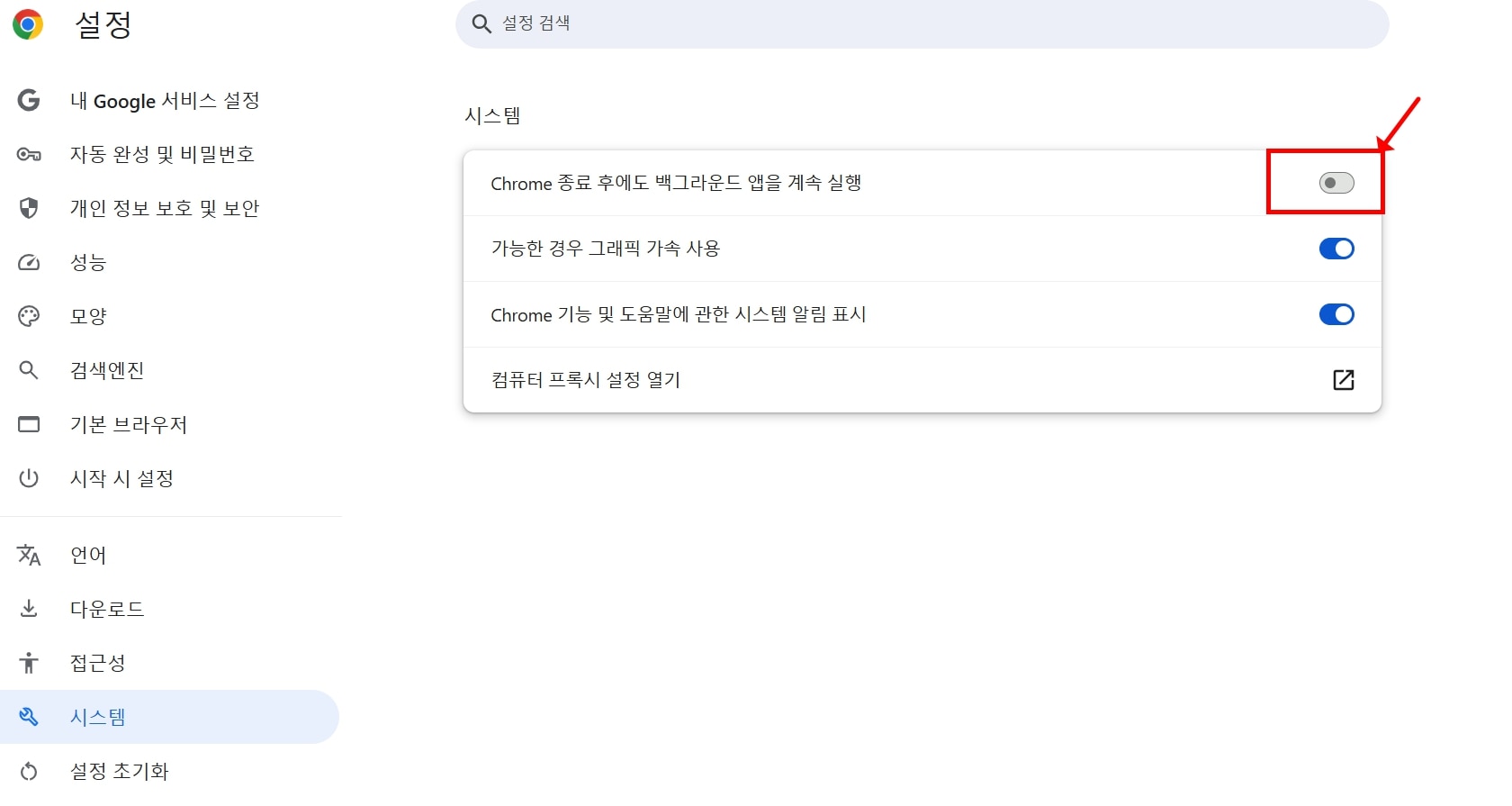1512x806 pixels.
Task: Enable background apps after Chrome closes toggle
Action: pos(1336,182)
